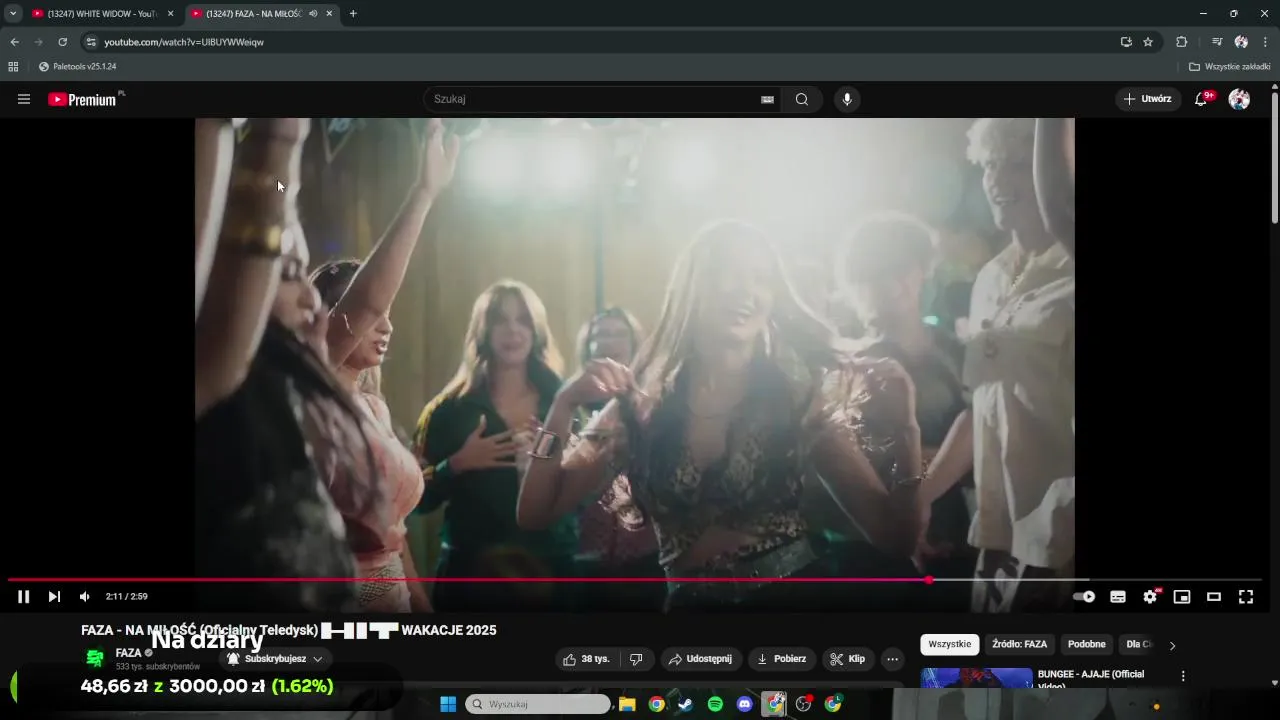Mute the video volume

[85, 597]
